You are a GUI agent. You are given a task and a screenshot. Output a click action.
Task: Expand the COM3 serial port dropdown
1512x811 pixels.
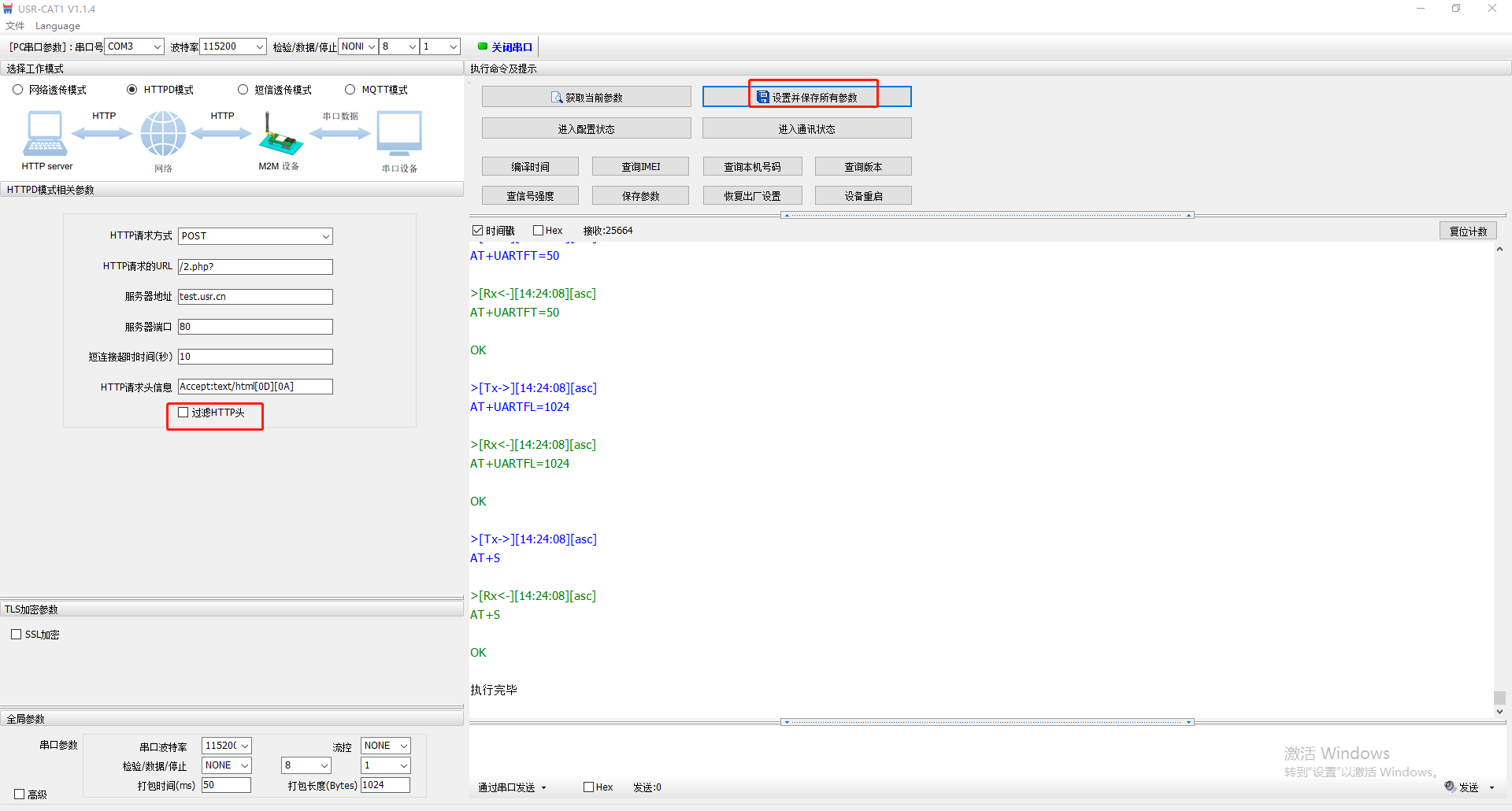[157, 46]
